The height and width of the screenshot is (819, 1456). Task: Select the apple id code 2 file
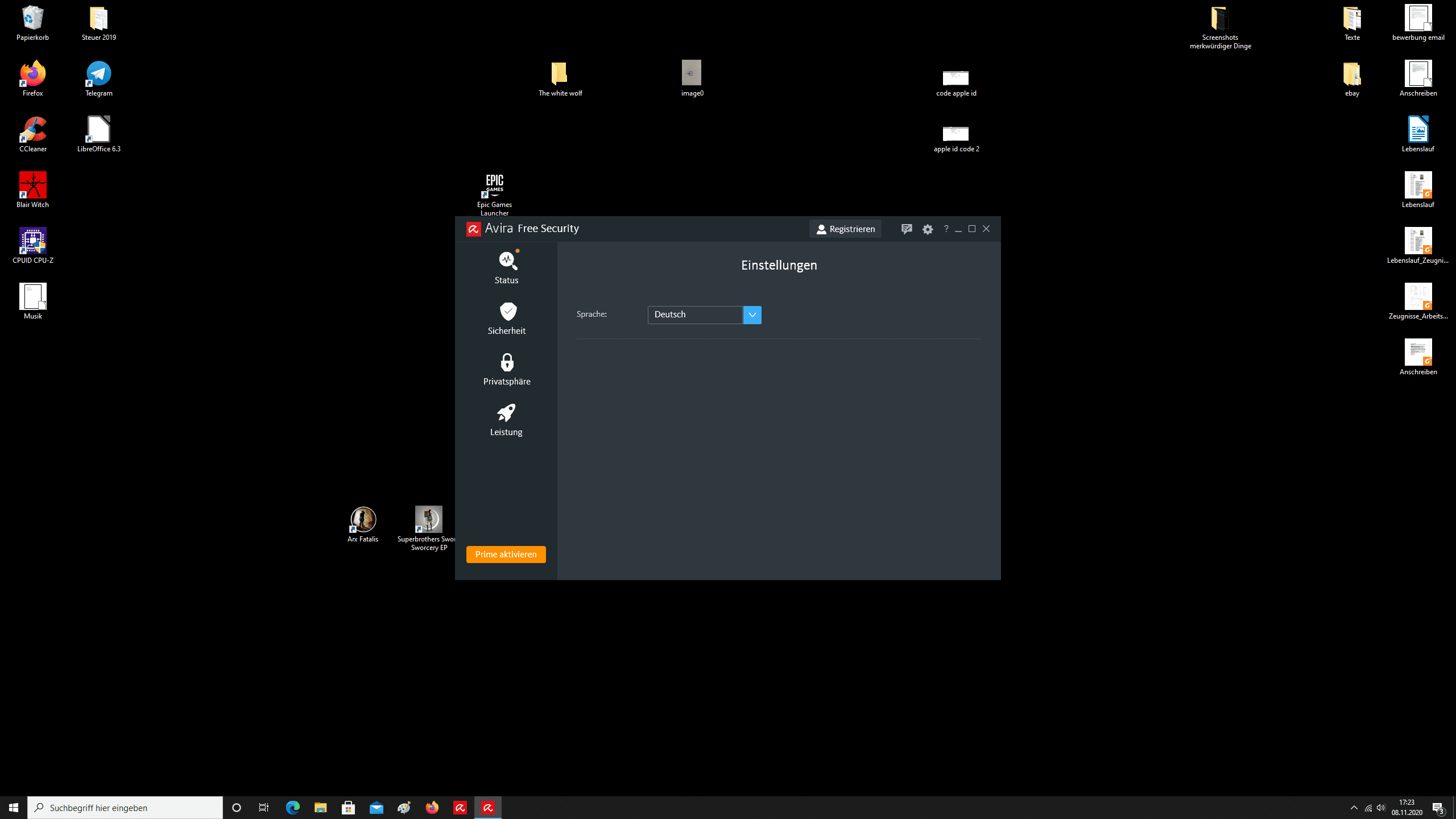tap(956, 138)
